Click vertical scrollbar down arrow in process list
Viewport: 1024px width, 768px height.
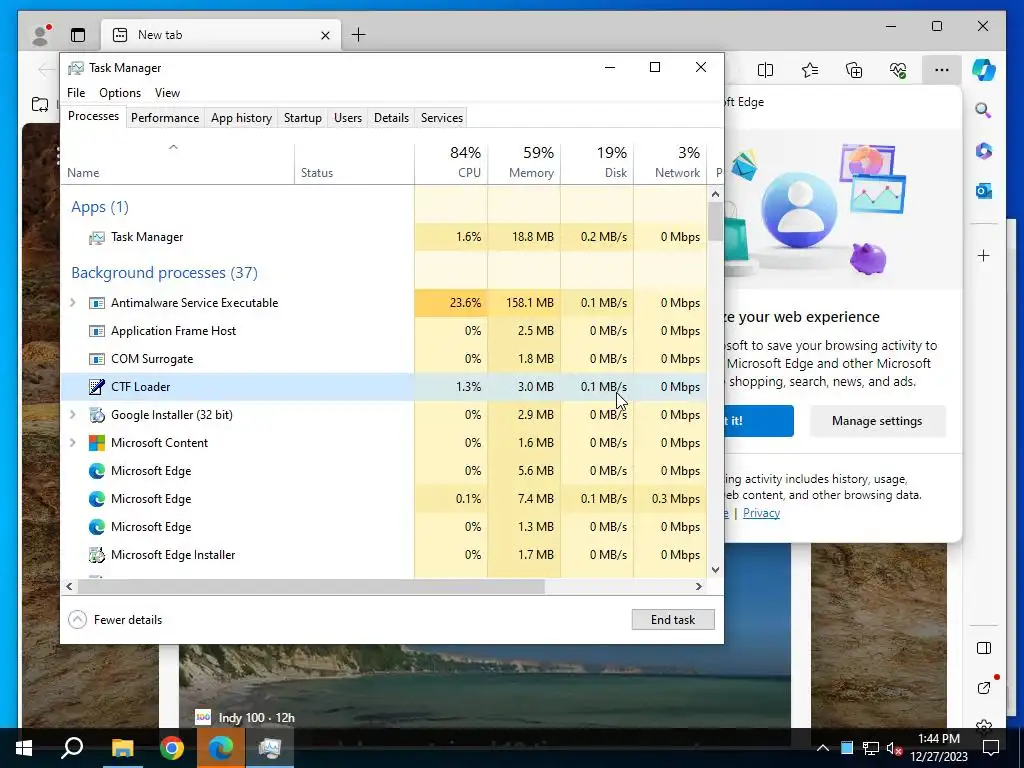pyautogui.click(x=715, y=569)
